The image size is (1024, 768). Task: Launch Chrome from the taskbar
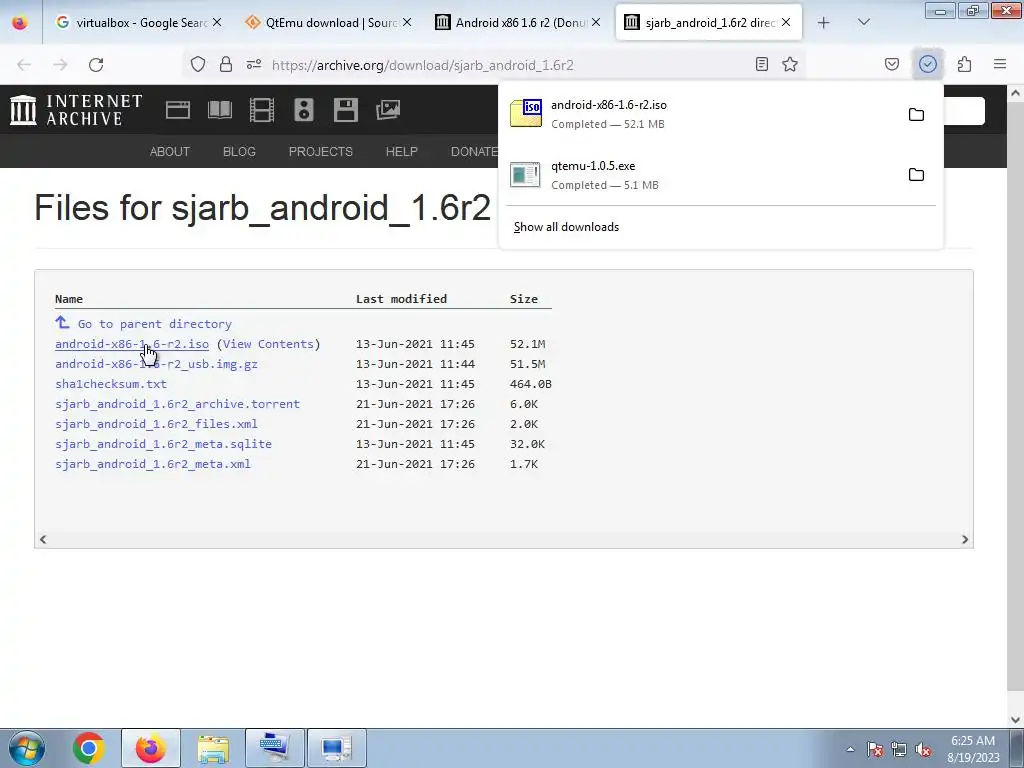[x=89, y=748]
